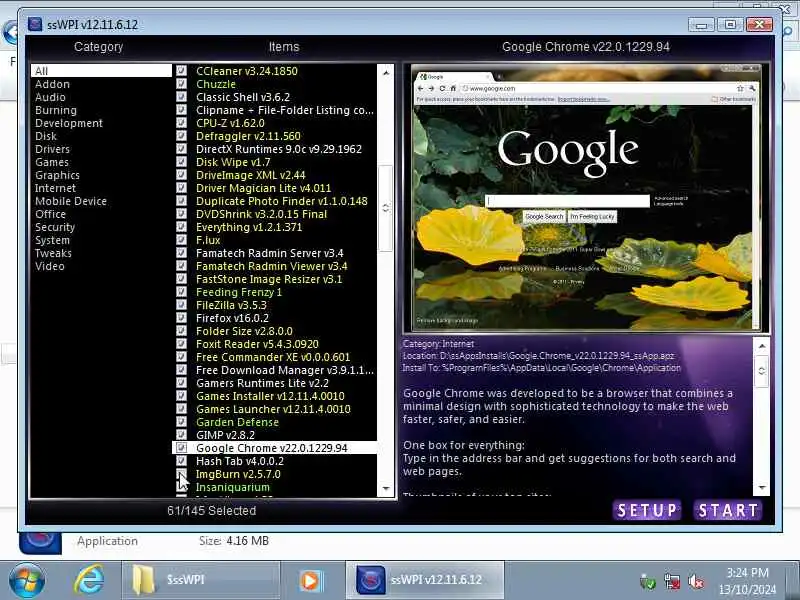Select Foxit Reader v5.4.3.0920 item
The image size is (800, 600).
[x=257, y=344]
